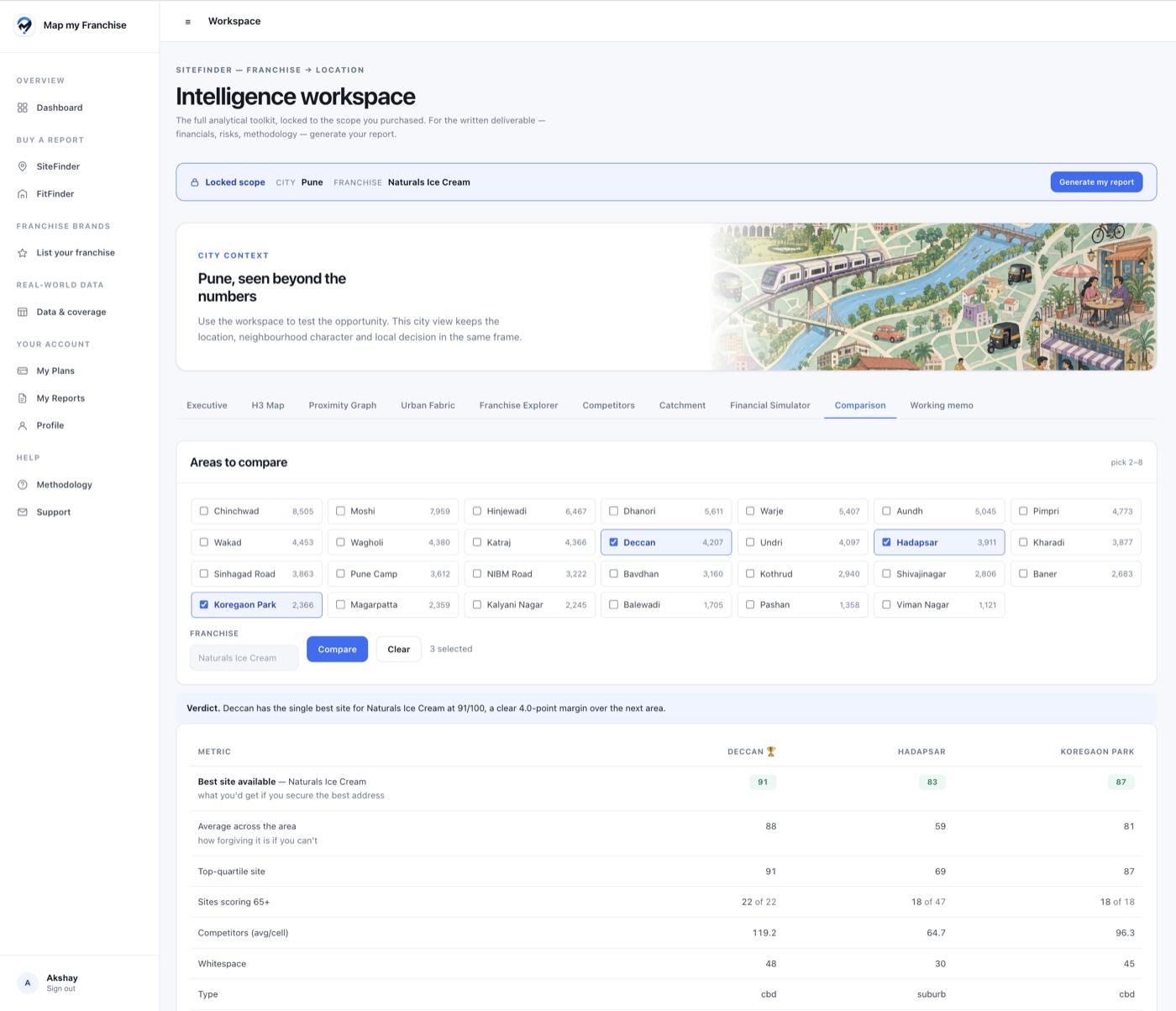Viewport: 1176px width, 1011px height.
Task: Click the '3 selected' count text
Action: pyautogui.click(x=451, y=649)
